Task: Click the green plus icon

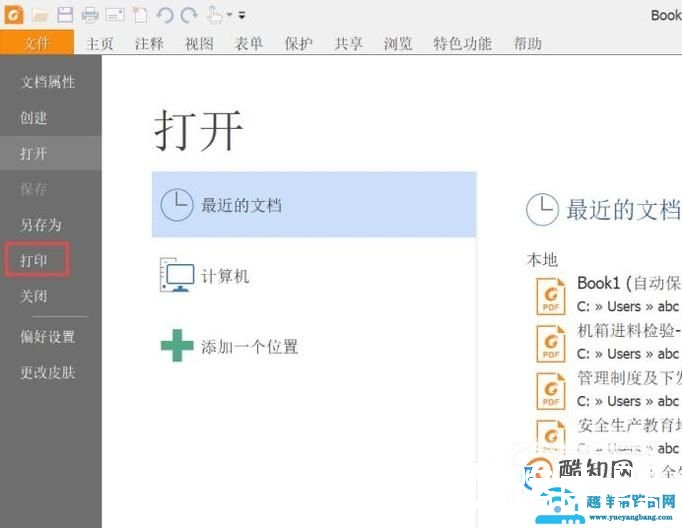Action: tap(177, 345)
